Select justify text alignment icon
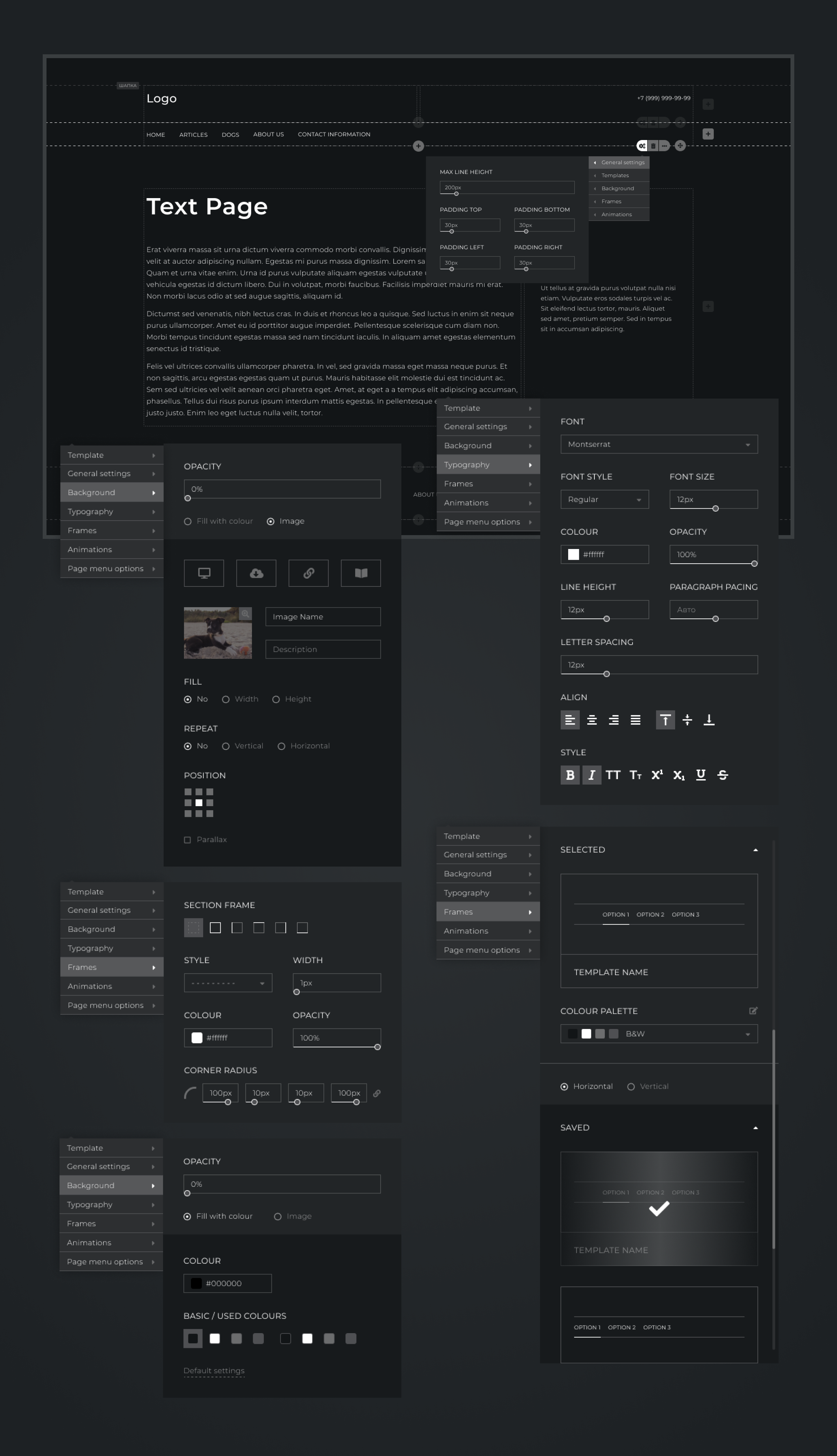 pos(635,720)
